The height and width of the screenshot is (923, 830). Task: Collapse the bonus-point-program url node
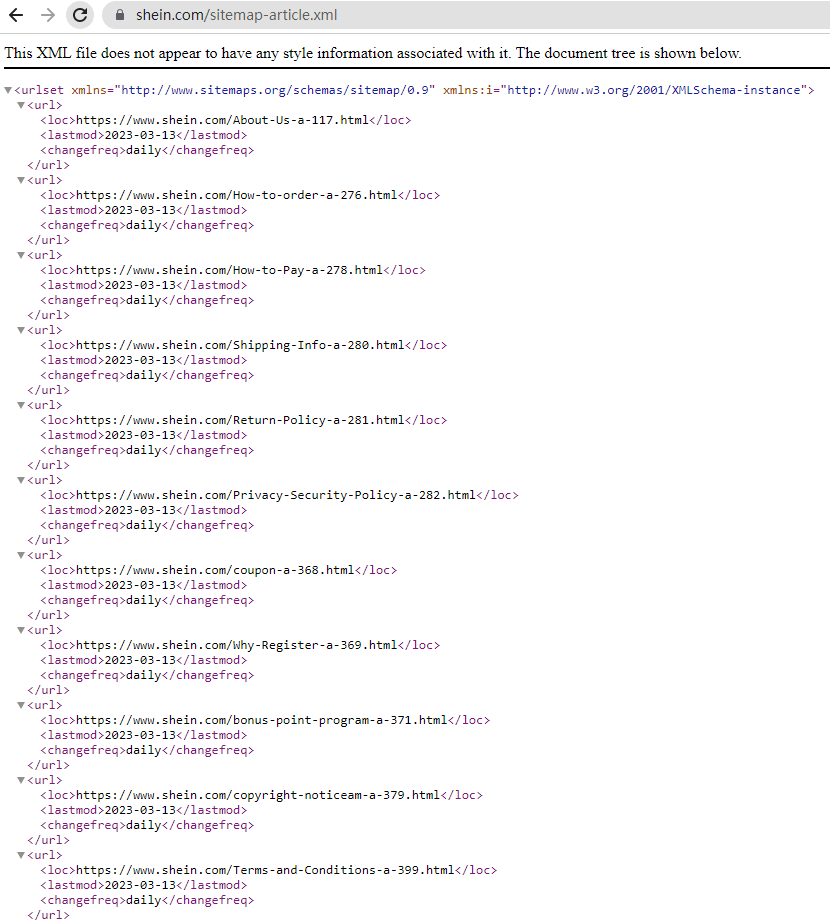21,705
